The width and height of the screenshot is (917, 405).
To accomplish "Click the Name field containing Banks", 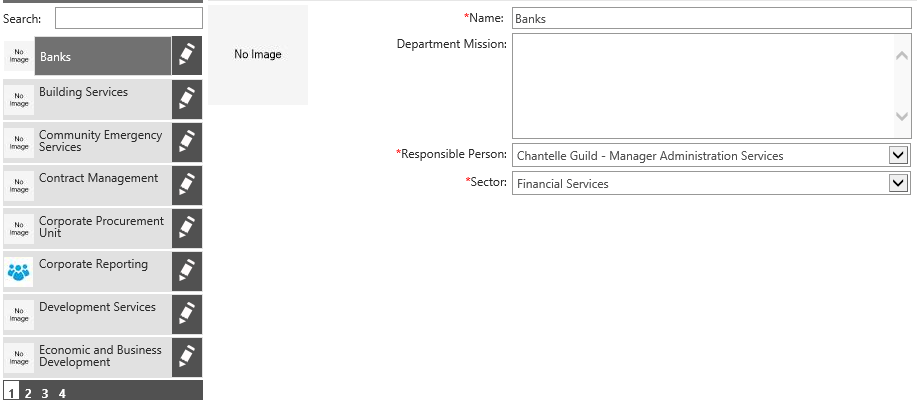I will click(710, 18).
